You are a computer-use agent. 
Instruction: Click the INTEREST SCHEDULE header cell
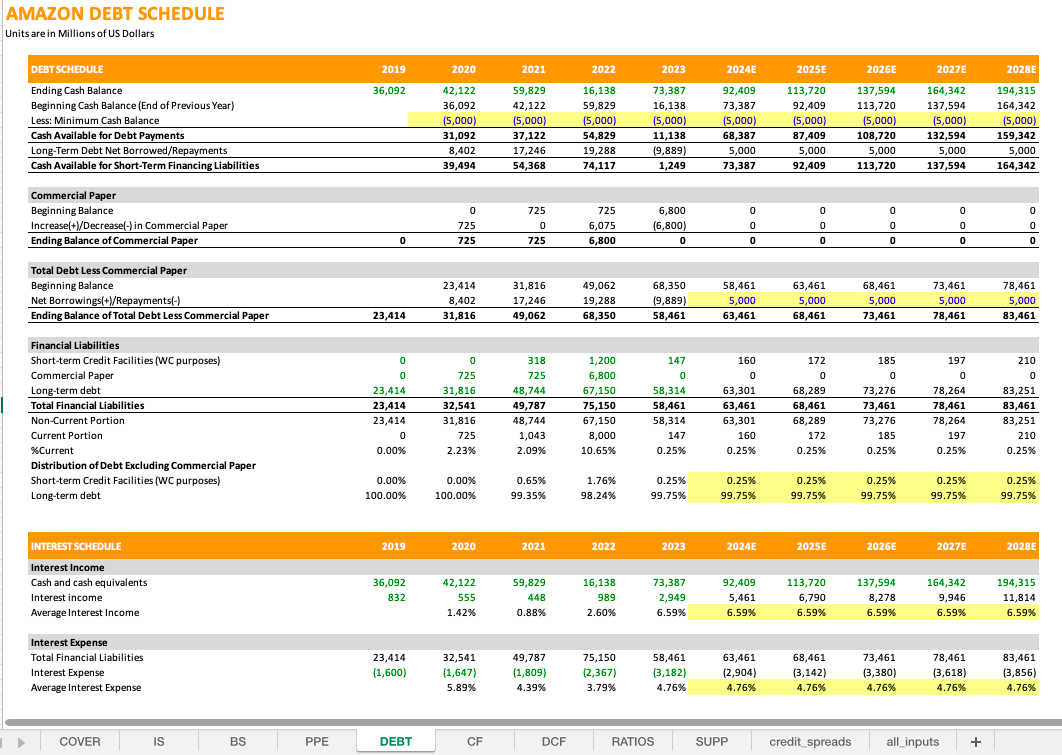[x=76, y=546]
